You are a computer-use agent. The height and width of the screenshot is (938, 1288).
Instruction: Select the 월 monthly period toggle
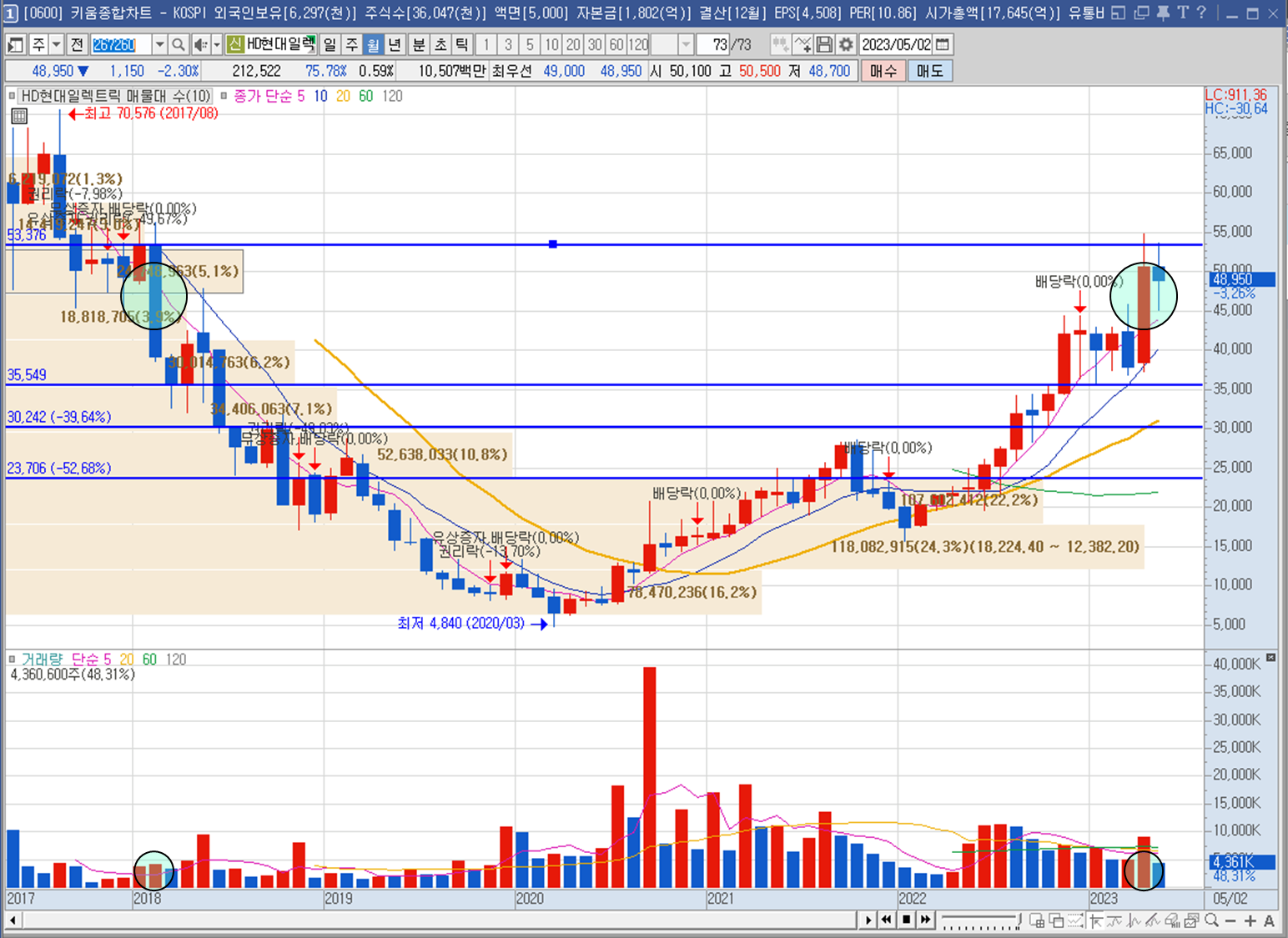click(x=374, y=45)
